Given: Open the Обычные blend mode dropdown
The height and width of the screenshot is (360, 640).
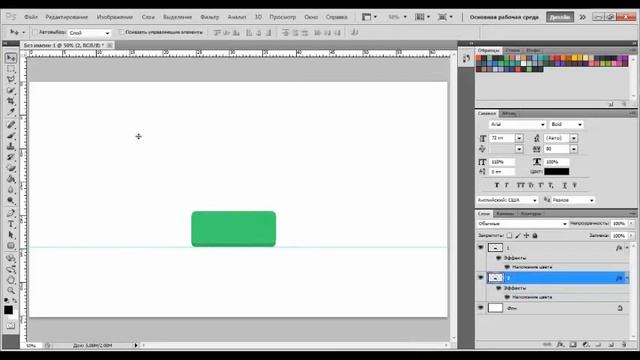Looking at the screenshot, I should tap(522, 224).
